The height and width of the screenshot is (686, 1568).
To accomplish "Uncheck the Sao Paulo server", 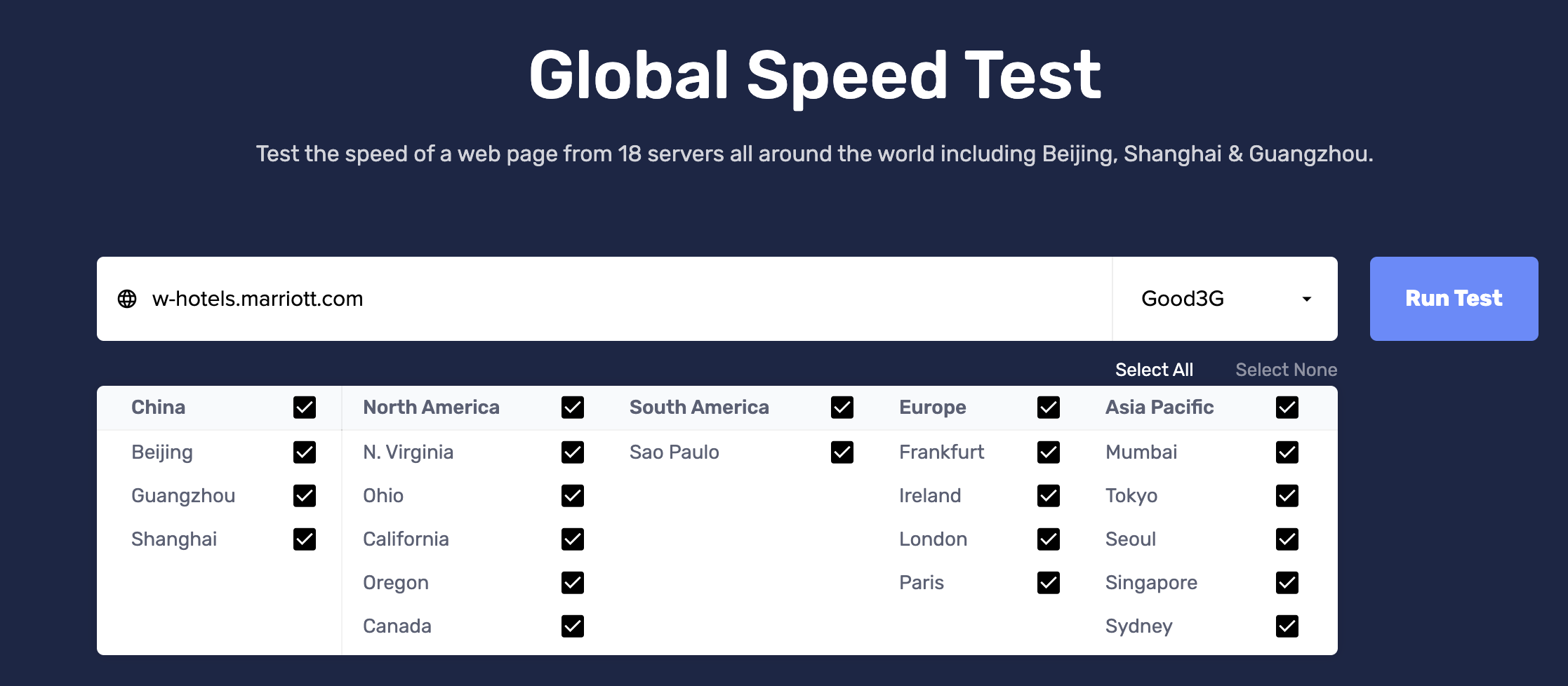I will pos(842,452).
